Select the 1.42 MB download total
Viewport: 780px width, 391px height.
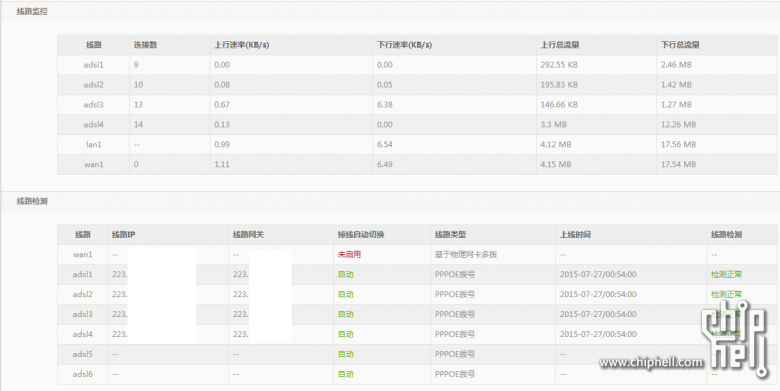coord(677,85)
